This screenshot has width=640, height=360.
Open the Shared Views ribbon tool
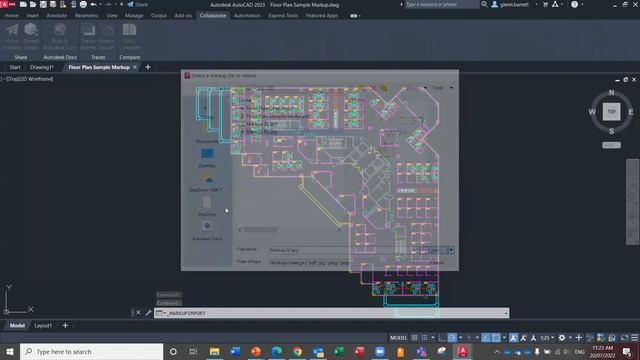coord(31,36)
